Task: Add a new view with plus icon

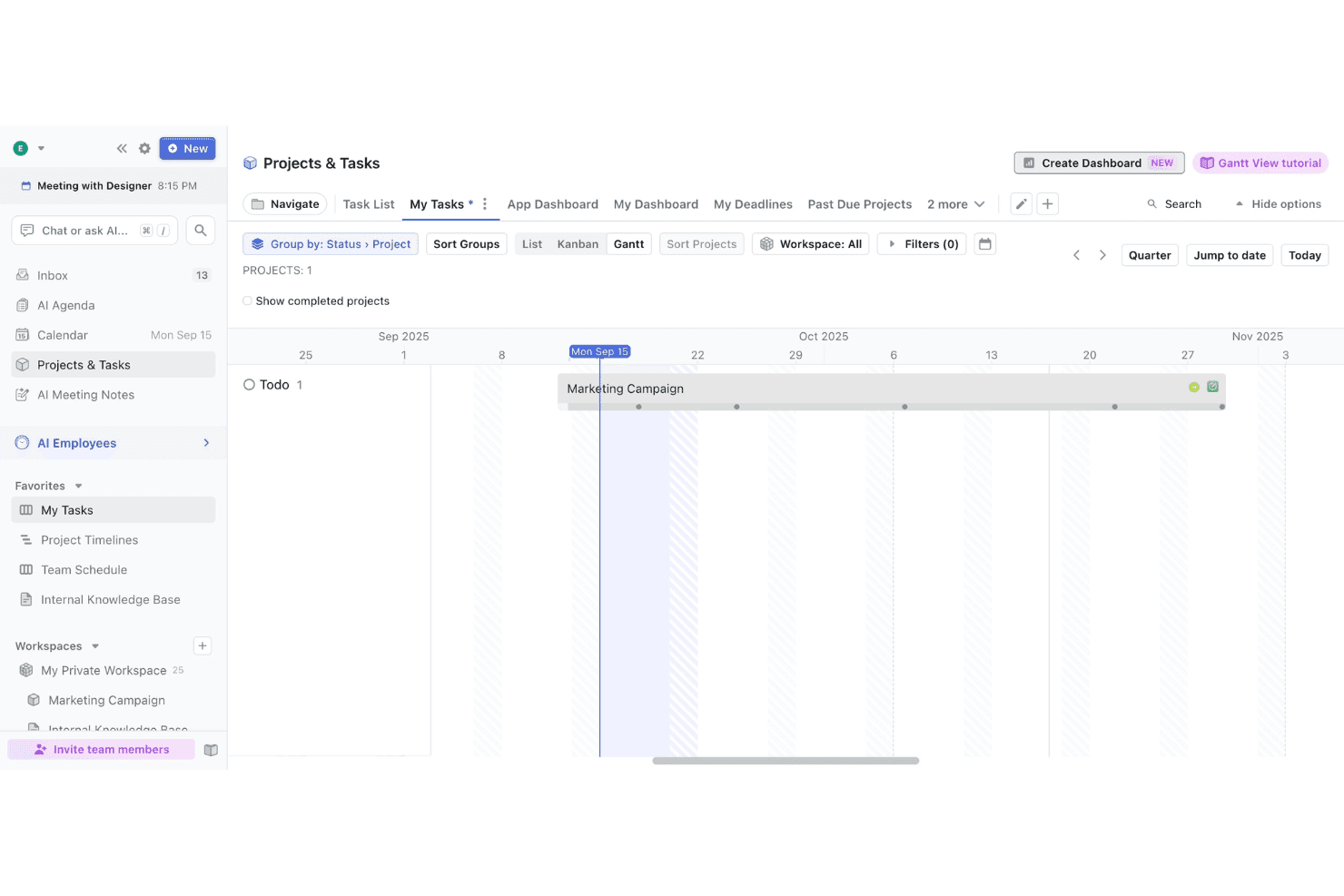Action: click(1048, 204)
